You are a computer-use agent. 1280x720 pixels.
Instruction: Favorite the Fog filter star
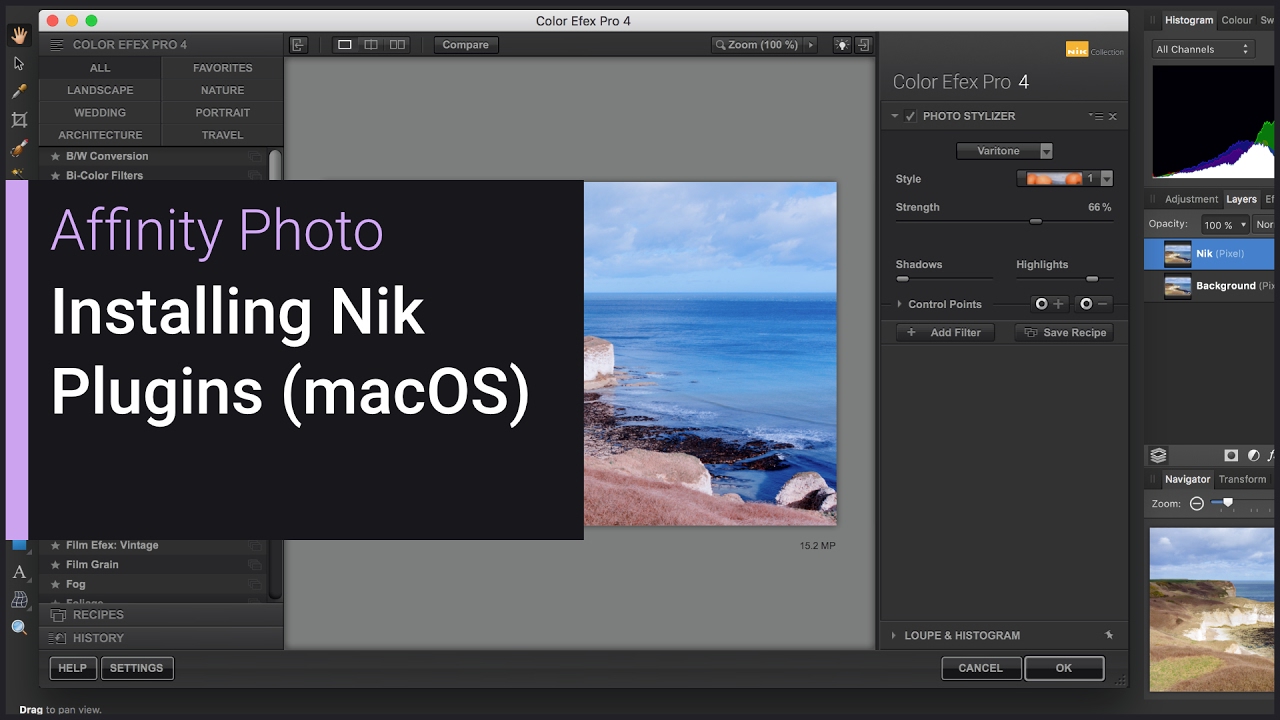pos(56,584)
